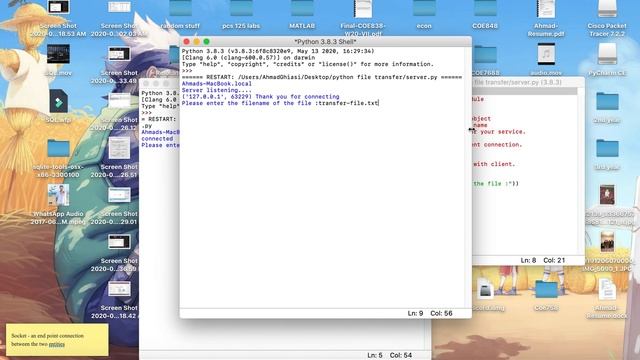Open the WhatsApp Audio mpeg file icon
Image resolution: width=640 pixels, height=360 pixels.
tap(58, 195)
